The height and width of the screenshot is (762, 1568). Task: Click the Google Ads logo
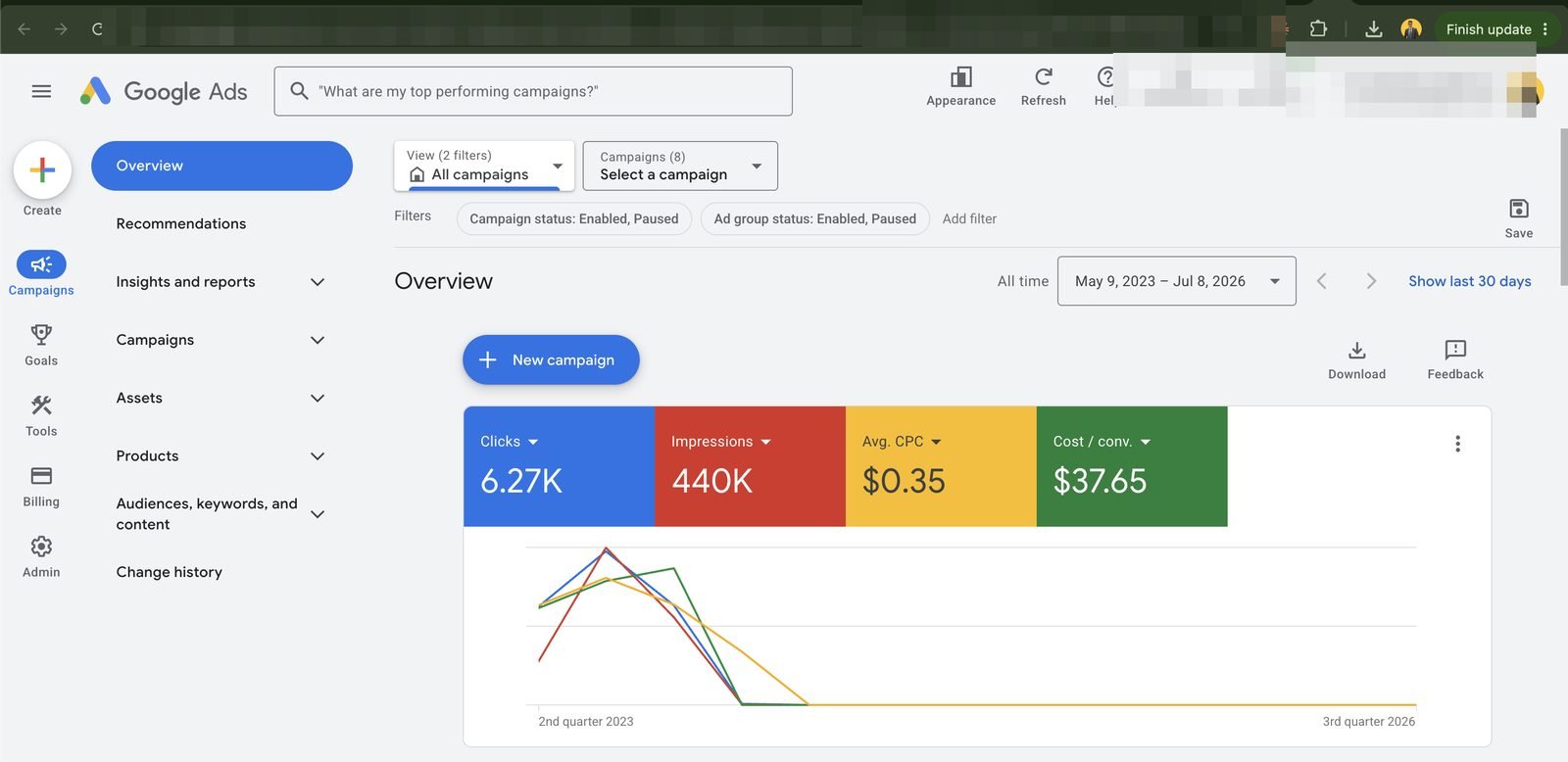pyautogui.click(x=163, y=91)
